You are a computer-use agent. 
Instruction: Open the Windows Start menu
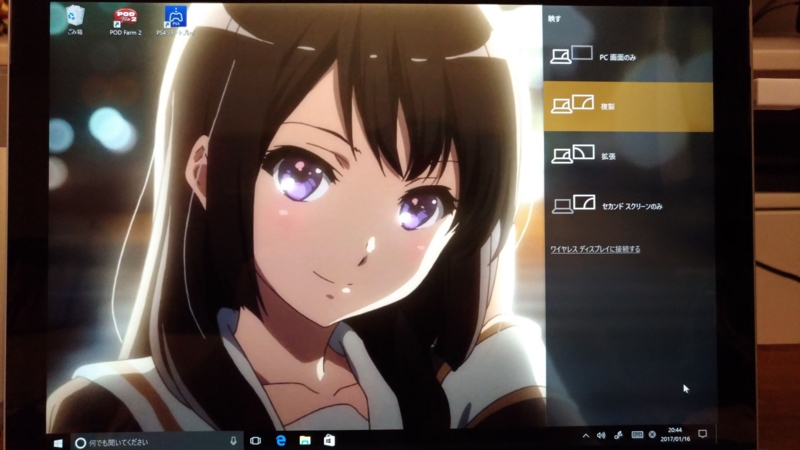pos(58,443)
